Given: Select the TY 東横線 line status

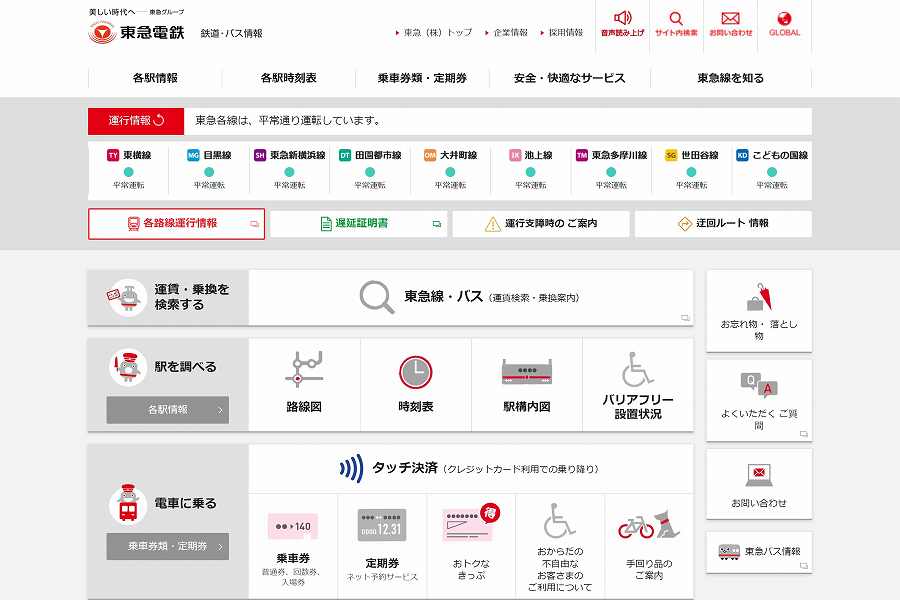Looking at the screenshot, I should pos(129,170).
